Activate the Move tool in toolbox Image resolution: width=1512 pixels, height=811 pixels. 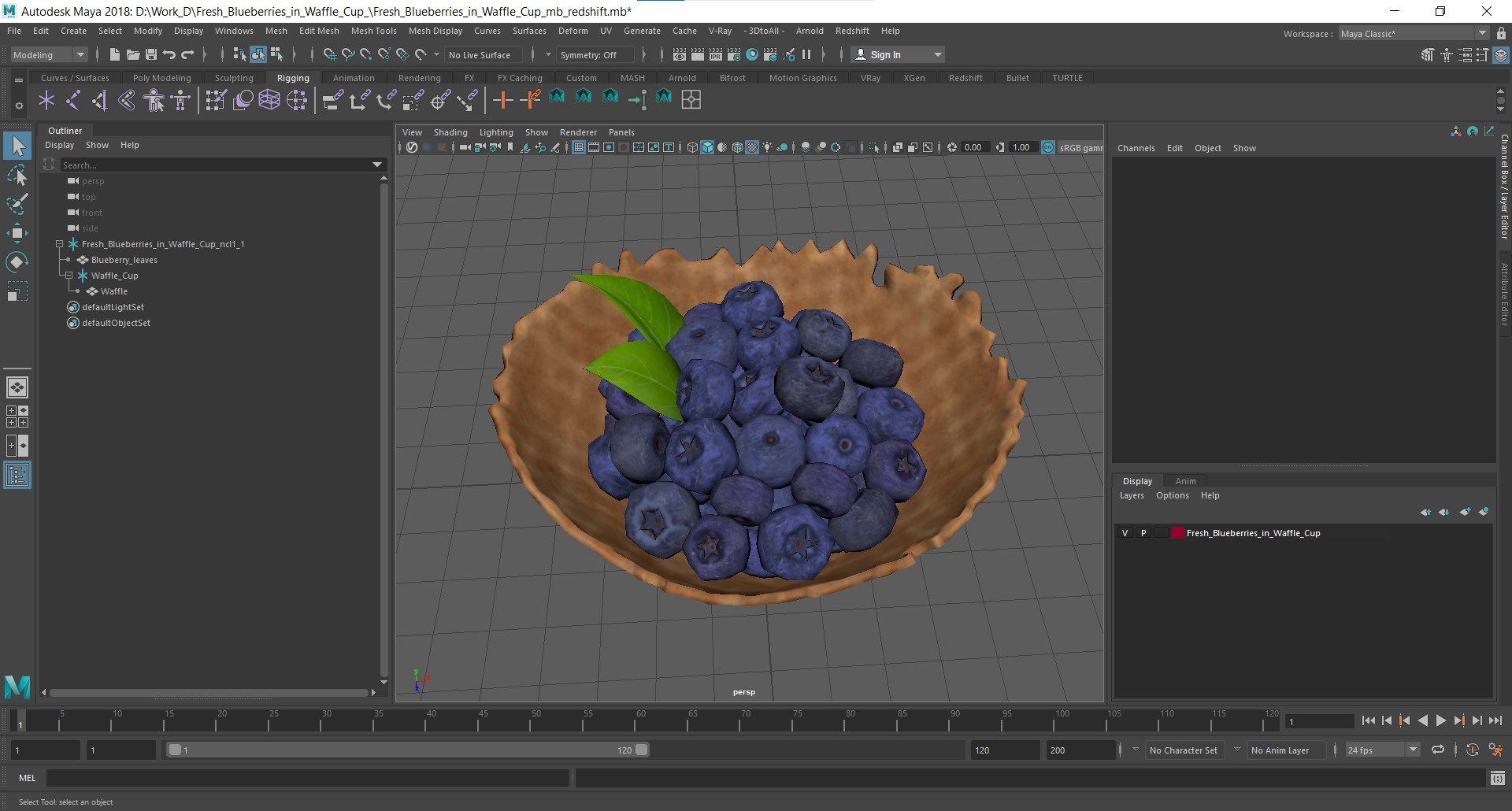coord(17,233)
